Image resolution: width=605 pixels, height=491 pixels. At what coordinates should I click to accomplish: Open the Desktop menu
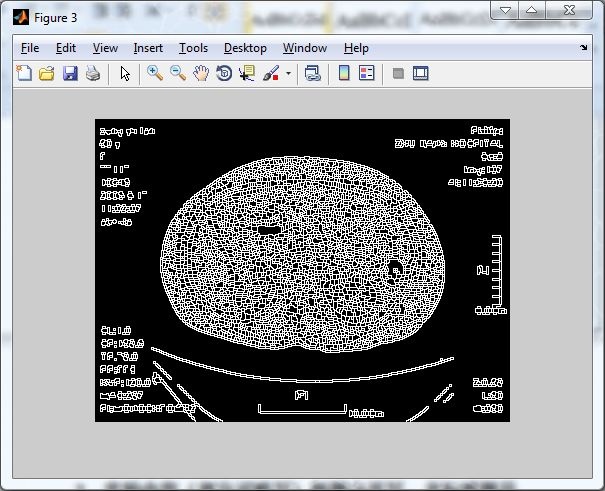point(245,48)
